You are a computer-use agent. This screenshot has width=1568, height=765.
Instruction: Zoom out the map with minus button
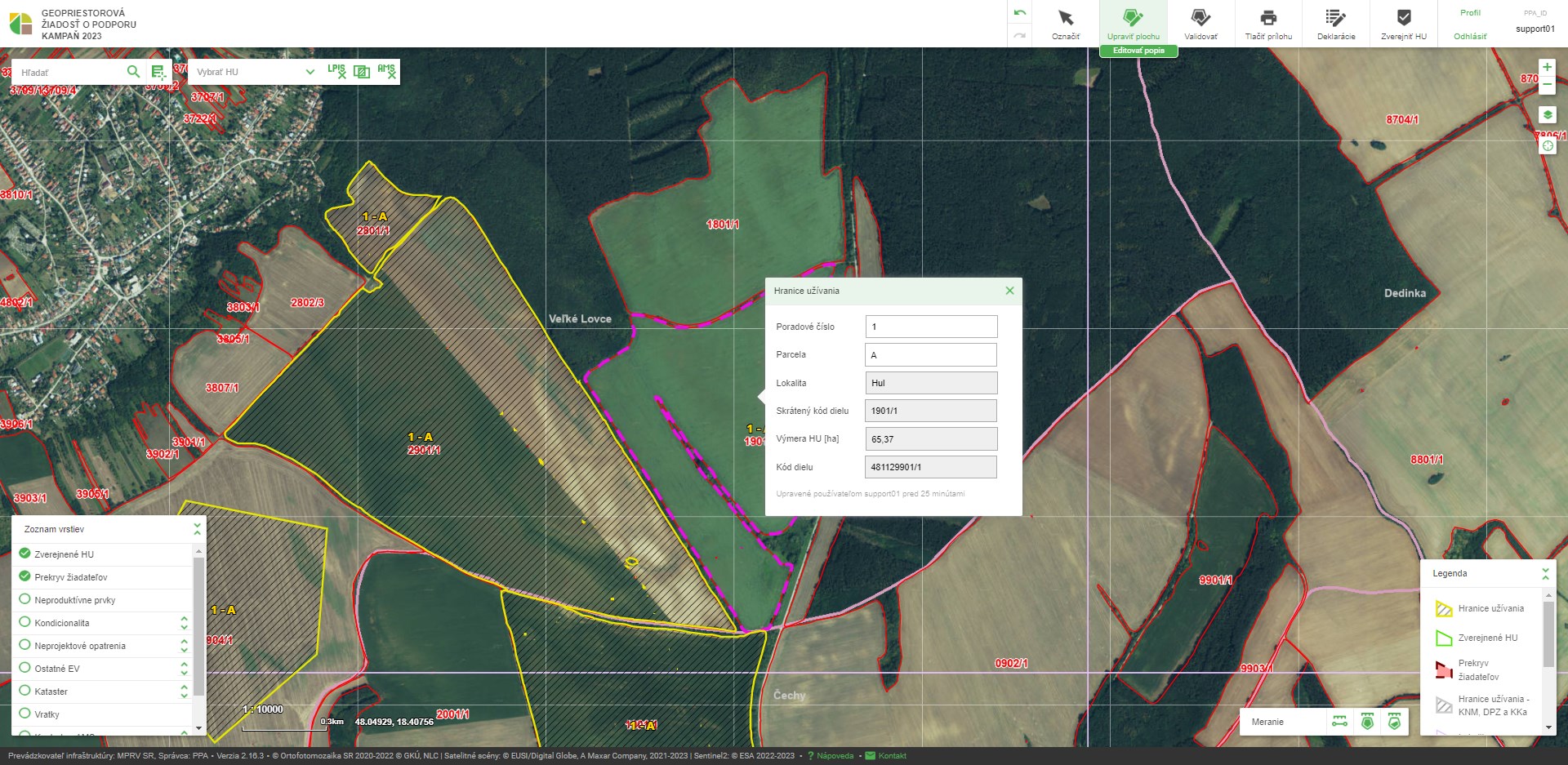[1547, 84]
